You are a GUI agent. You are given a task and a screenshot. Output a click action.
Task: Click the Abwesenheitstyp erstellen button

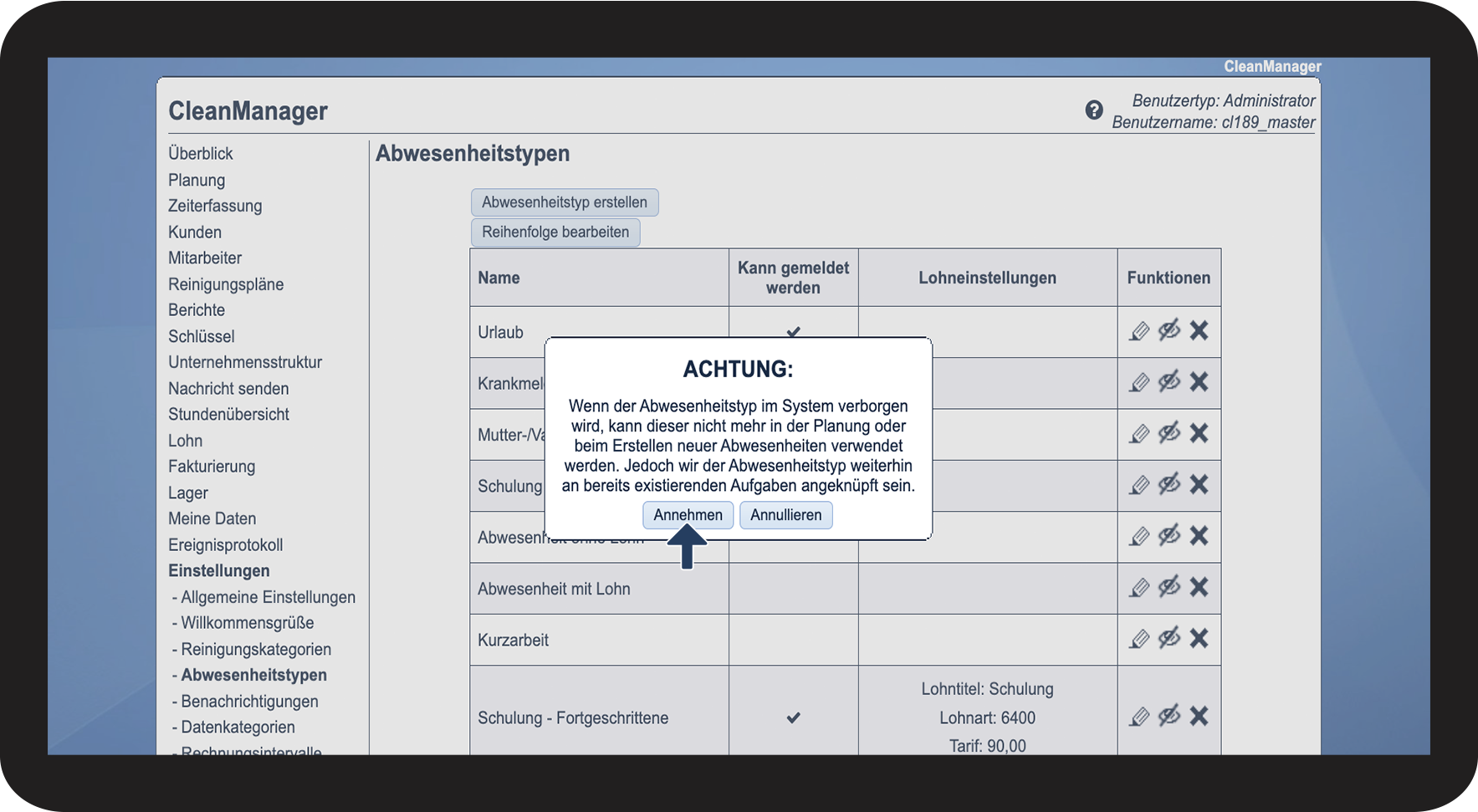click(x=565, y=202)
